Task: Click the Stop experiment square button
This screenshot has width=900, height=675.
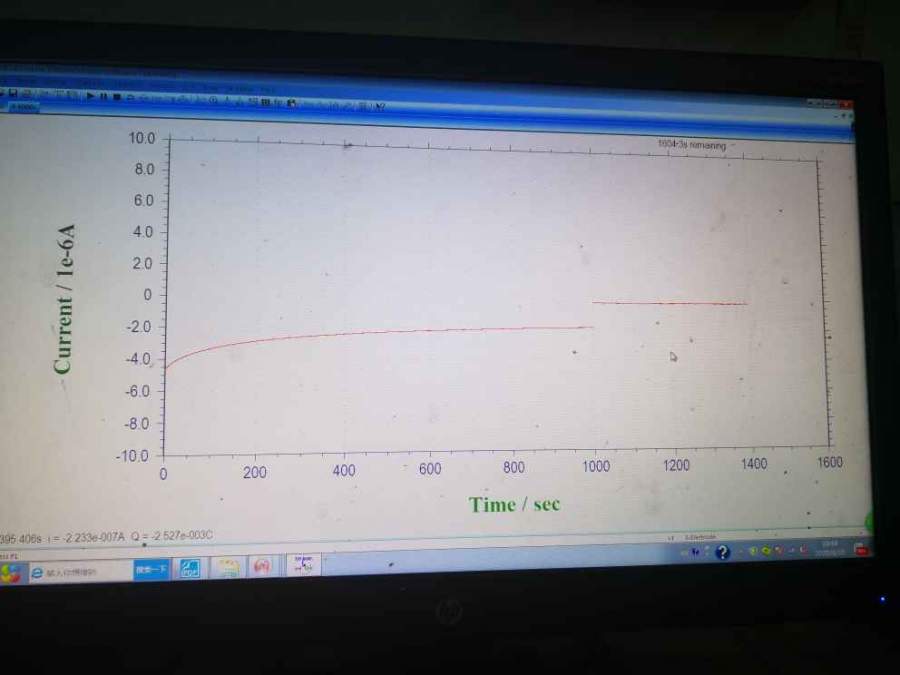Action: coord(117,97)
